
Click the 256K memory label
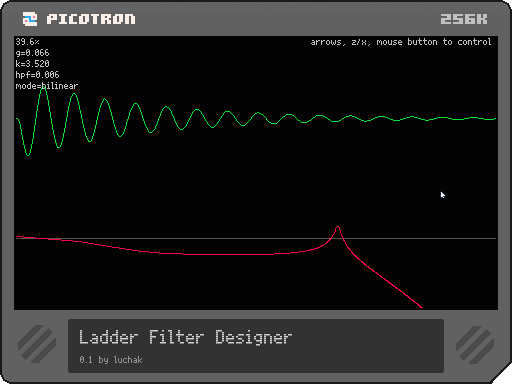coord(464,19)
